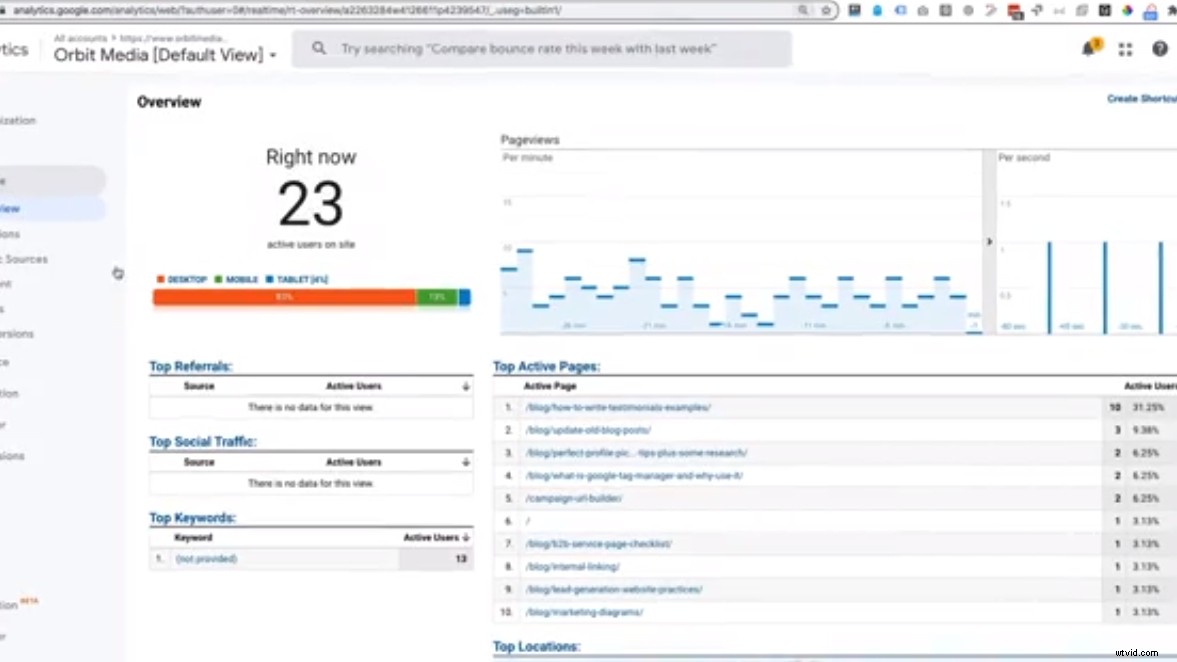The image size is (1177, 662).
Task: Click the browser address bar URL
Action: (400, 10)
